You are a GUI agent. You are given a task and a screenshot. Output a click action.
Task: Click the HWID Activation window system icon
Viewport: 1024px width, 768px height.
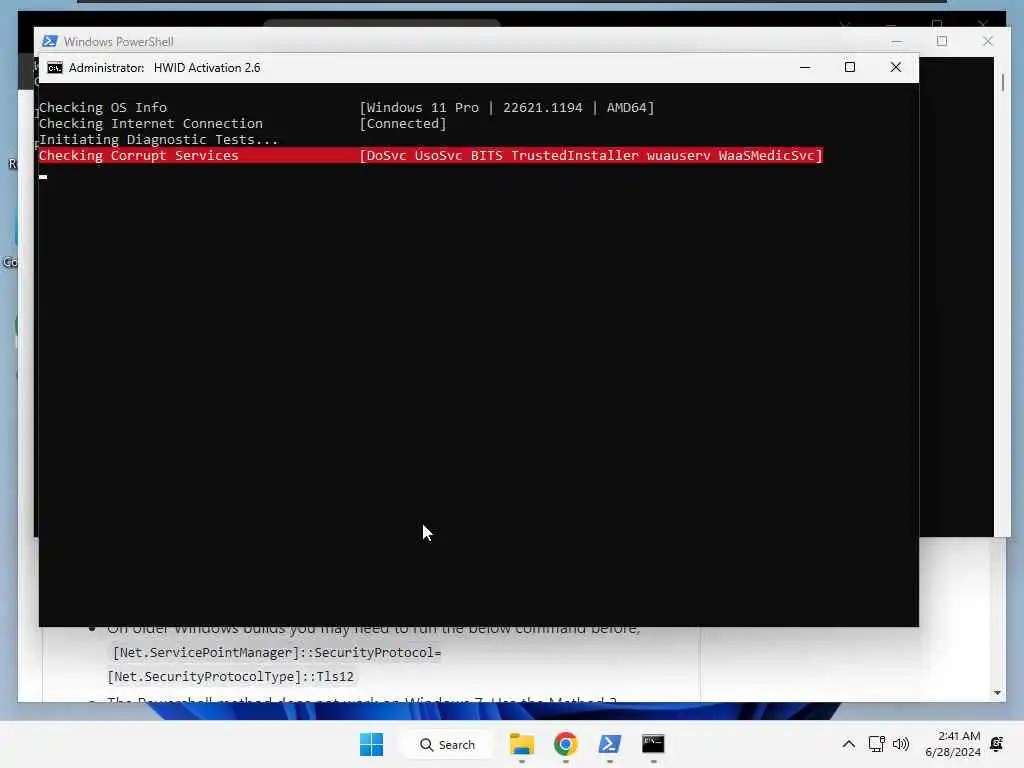click(55, 68)
